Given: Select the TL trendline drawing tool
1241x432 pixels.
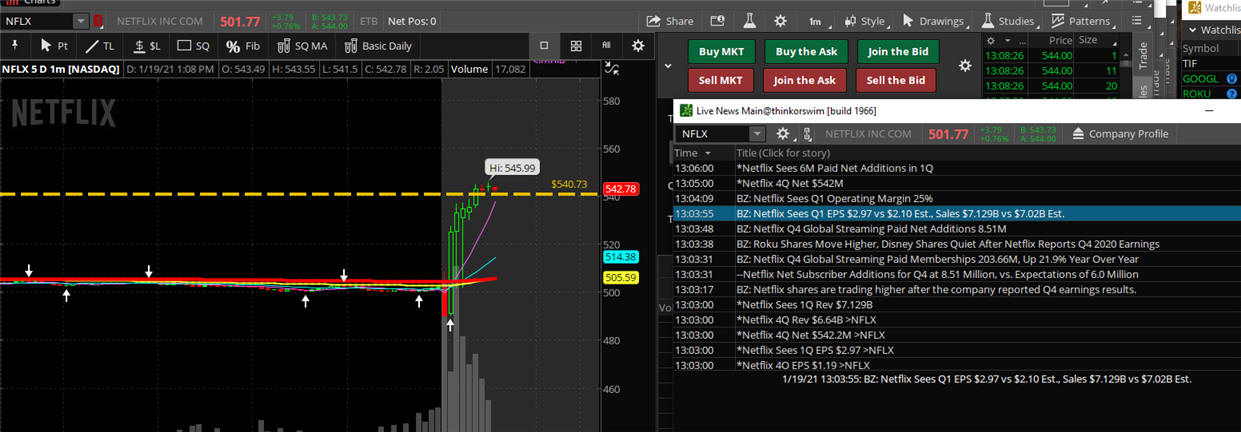Looking at the screenshot, I should click(100, 45).
